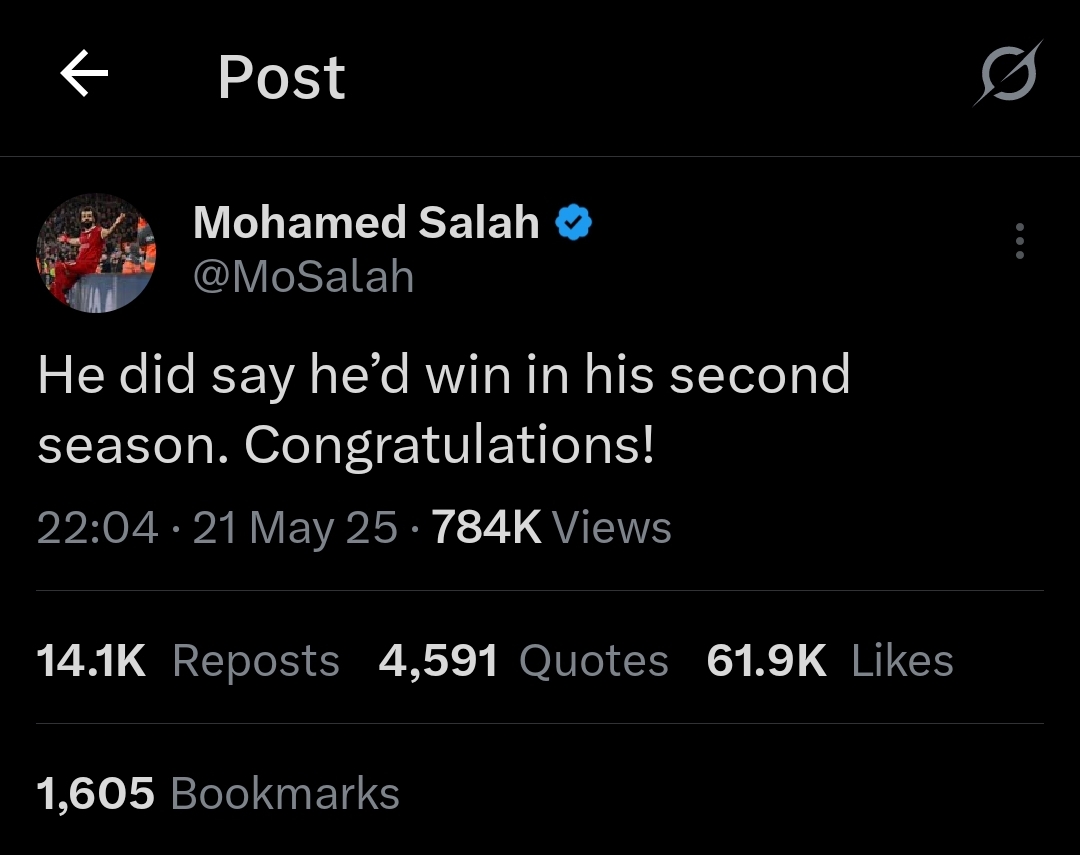Tap the @MoSalah handle
This screenshot has width=1080, height=855.
(x=304, y=277)
